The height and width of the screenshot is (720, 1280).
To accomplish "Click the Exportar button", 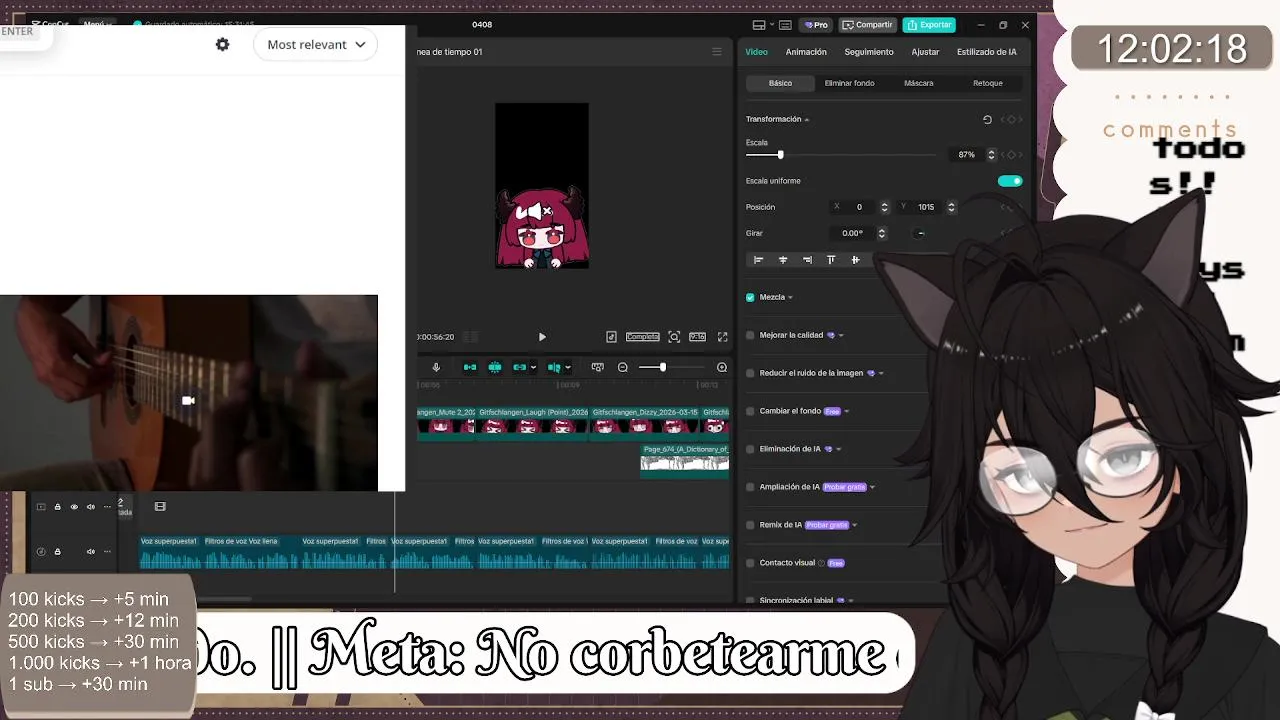I will coord(929,25).
